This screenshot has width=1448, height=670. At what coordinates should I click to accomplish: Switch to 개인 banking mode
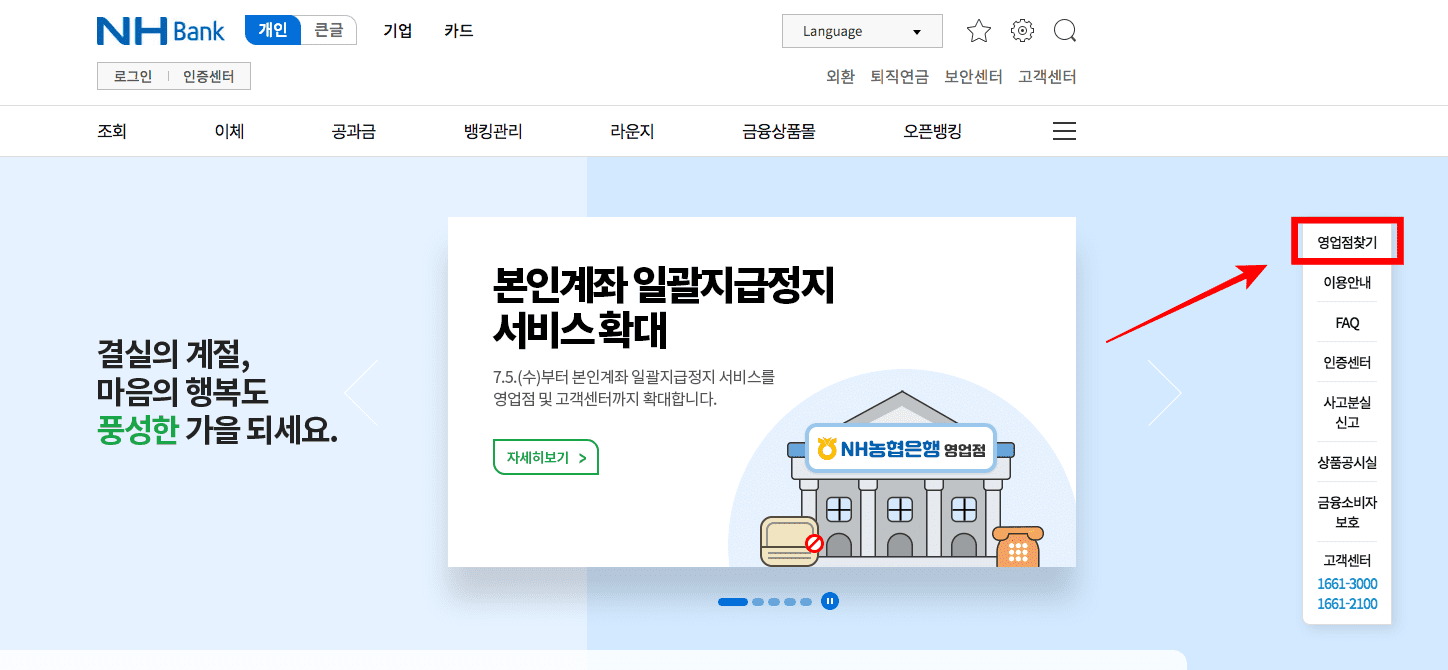[273, 30]
